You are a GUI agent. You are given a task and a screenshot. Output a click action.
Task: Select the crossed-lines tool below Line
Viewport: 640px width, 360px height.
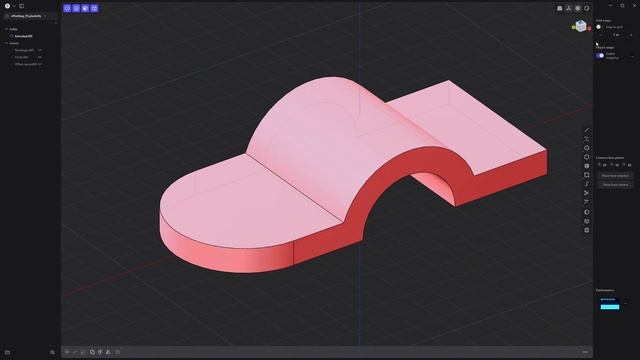(587, 139)
